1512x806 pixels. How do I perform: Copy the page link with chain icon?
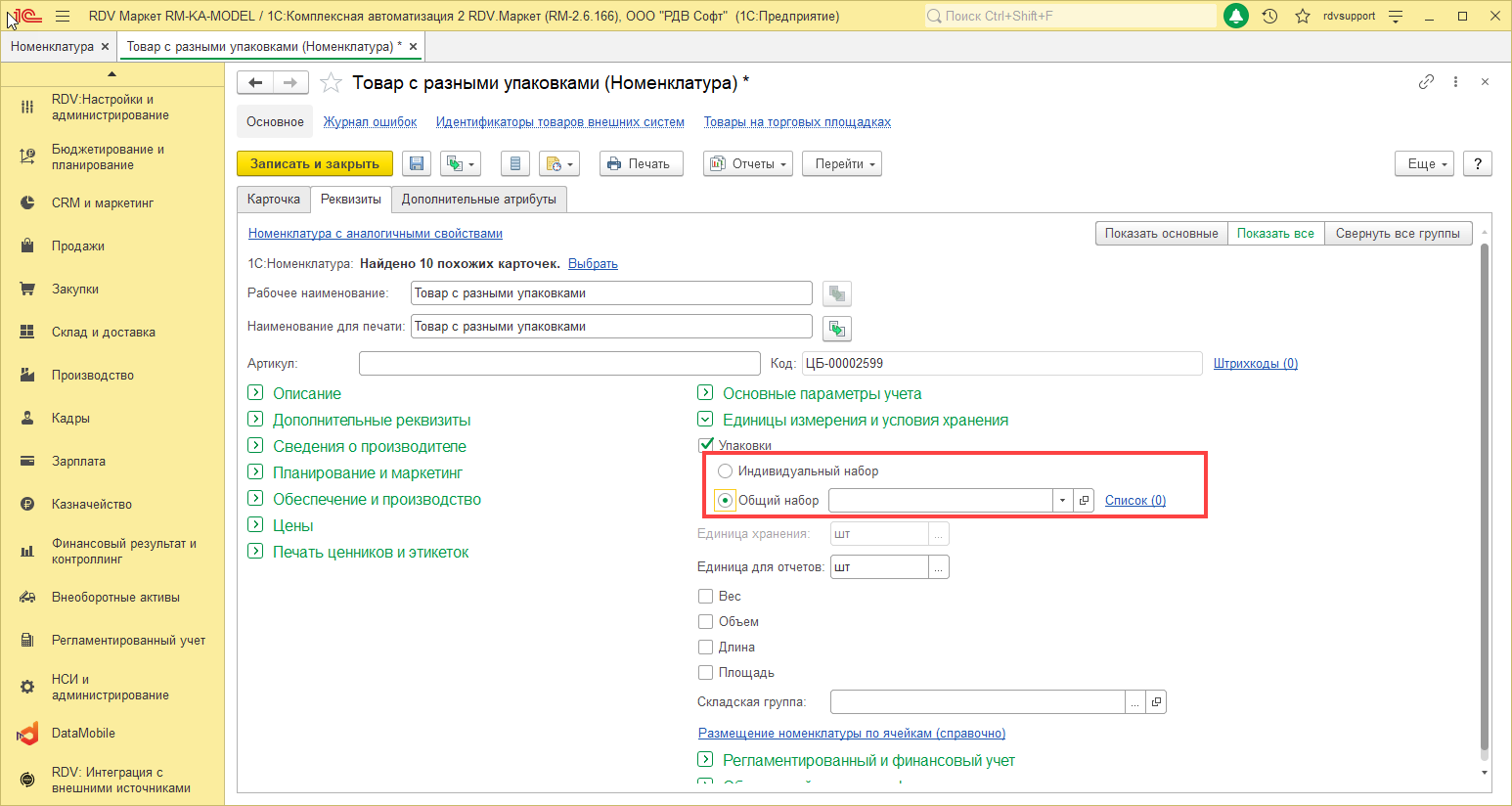tap(1426, 82)
